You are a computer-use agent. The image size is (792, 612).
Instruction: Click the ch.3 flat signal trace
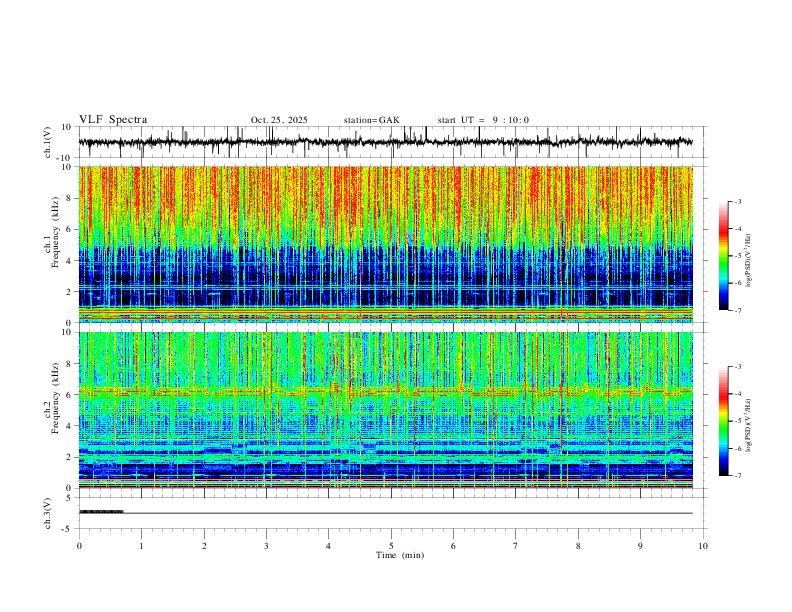386,513
